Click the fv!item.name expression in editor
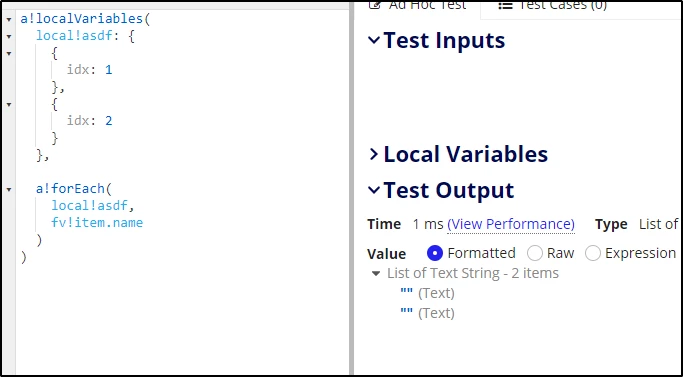 (x=97, y=223)
